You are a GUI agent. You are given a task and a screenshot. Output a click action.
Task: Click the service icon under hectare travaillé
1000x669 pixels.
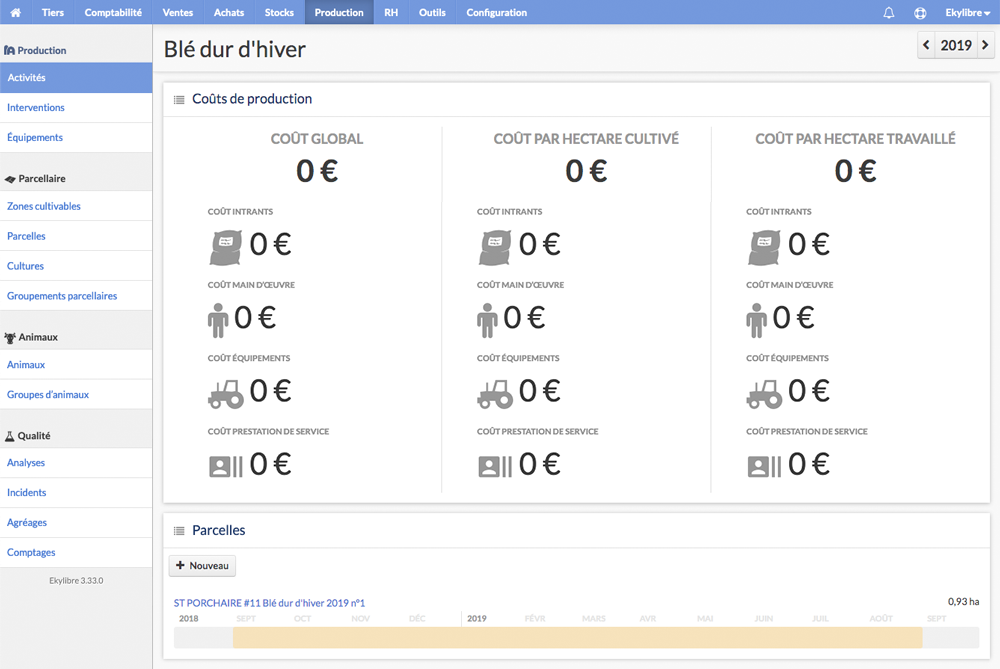pos(764,466)
